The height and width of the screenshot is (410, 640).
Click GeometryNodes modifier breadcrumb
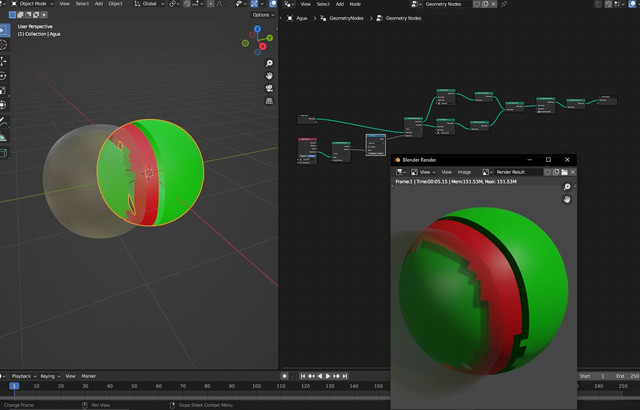pyautogui.click(x=342, y=18)
